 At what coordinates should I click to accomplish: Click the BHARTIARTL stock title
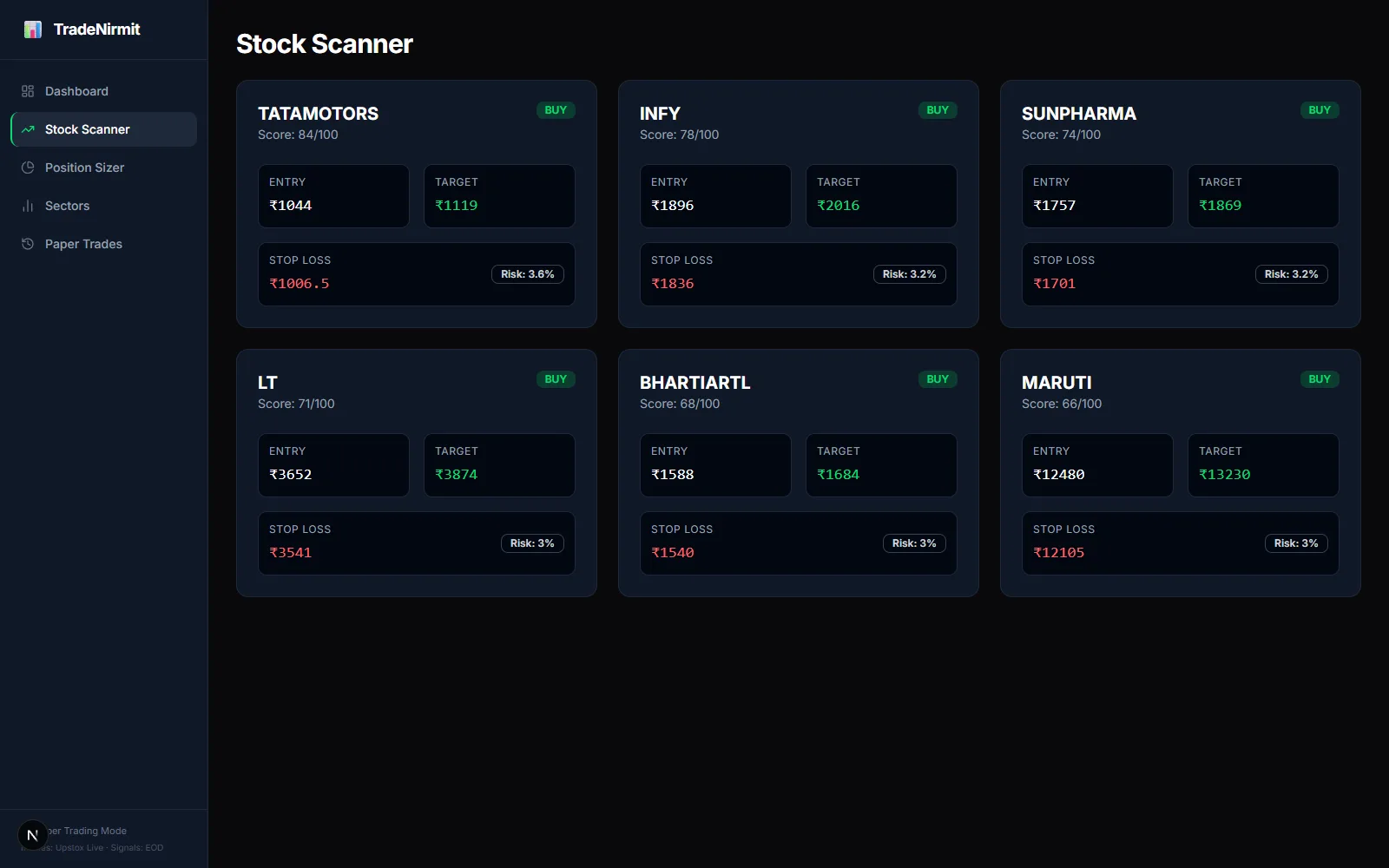point(695,383)
